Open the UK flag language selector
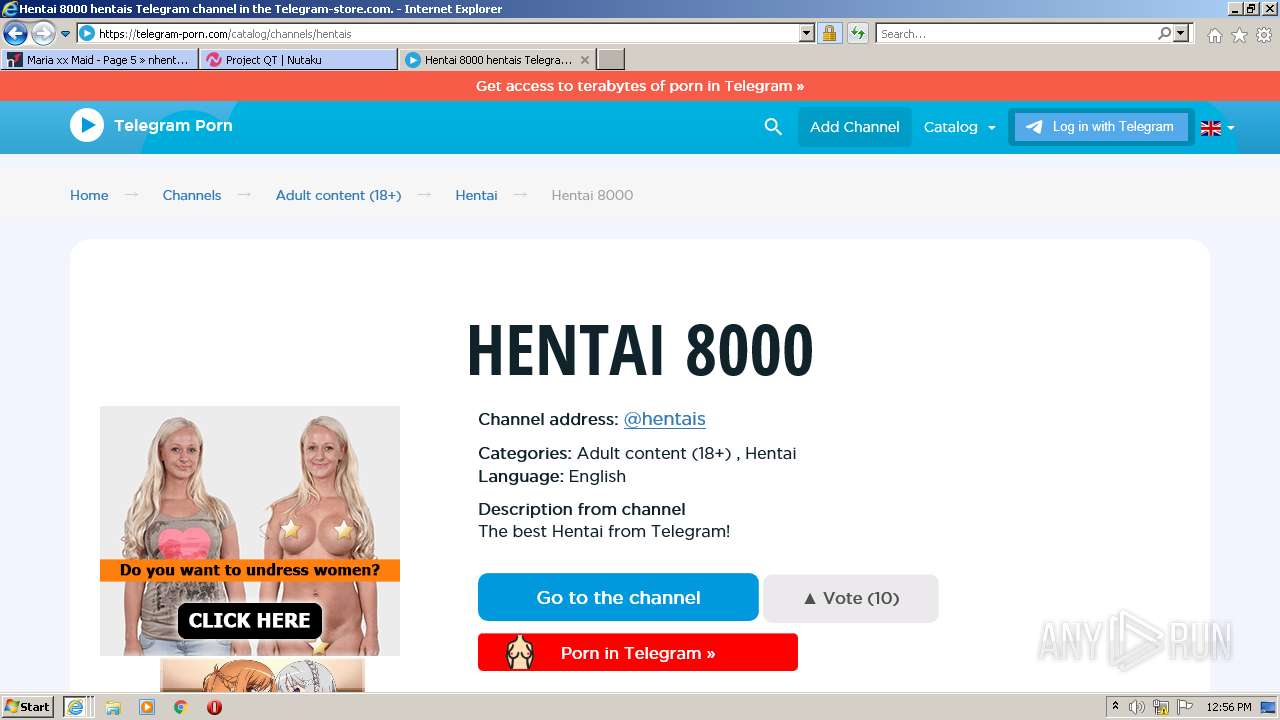Viewport: 1280px width, 720px height. pos(1217,127)
